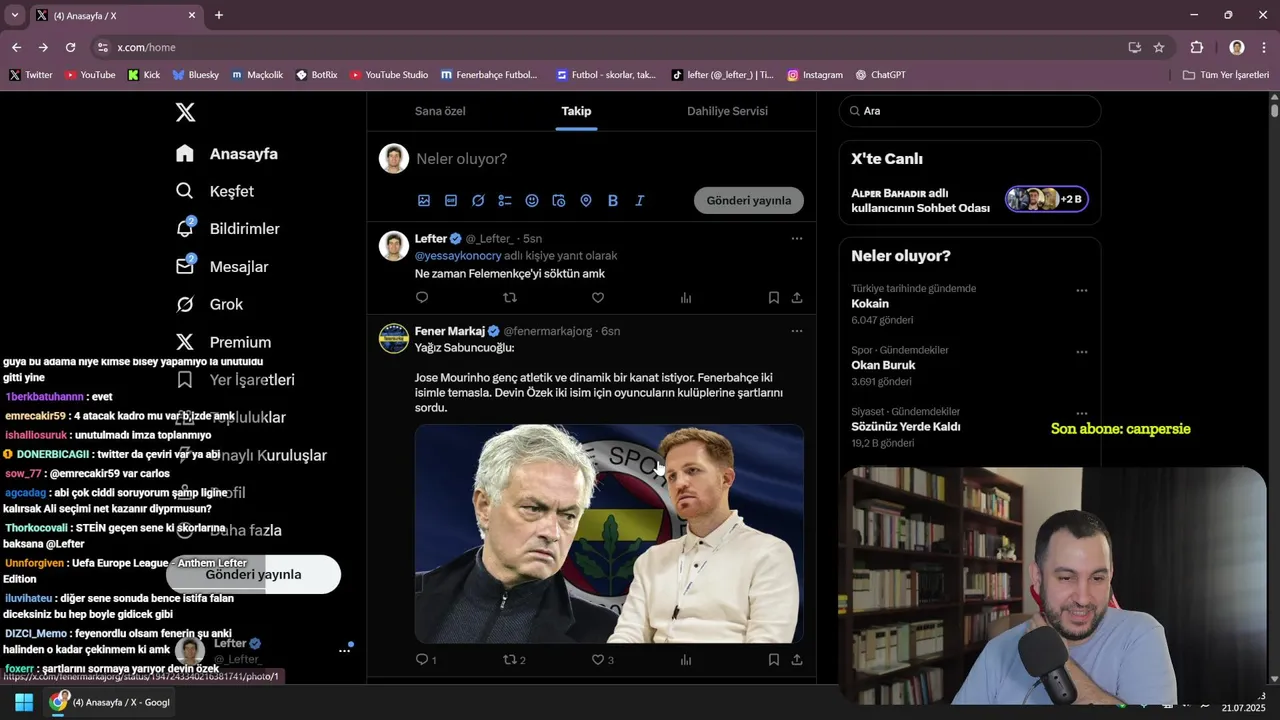Reload the page
1280x720 pixels.
(70, 47)
